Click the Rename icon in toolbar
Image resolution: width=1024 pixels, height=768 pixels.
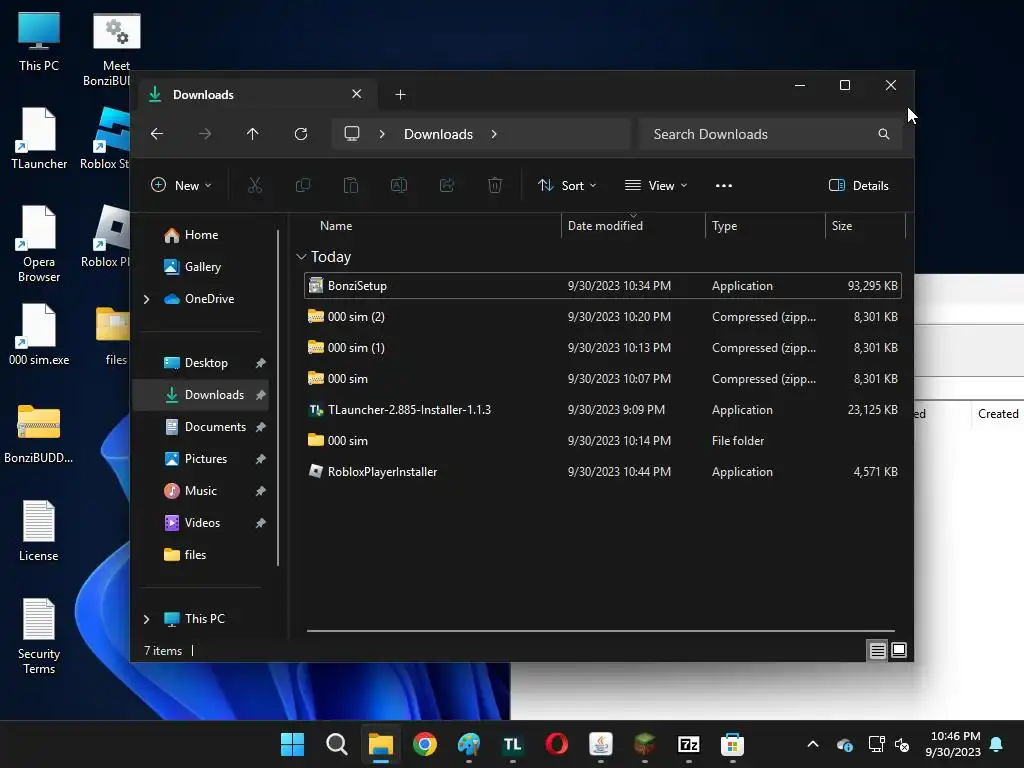[398, 185]
